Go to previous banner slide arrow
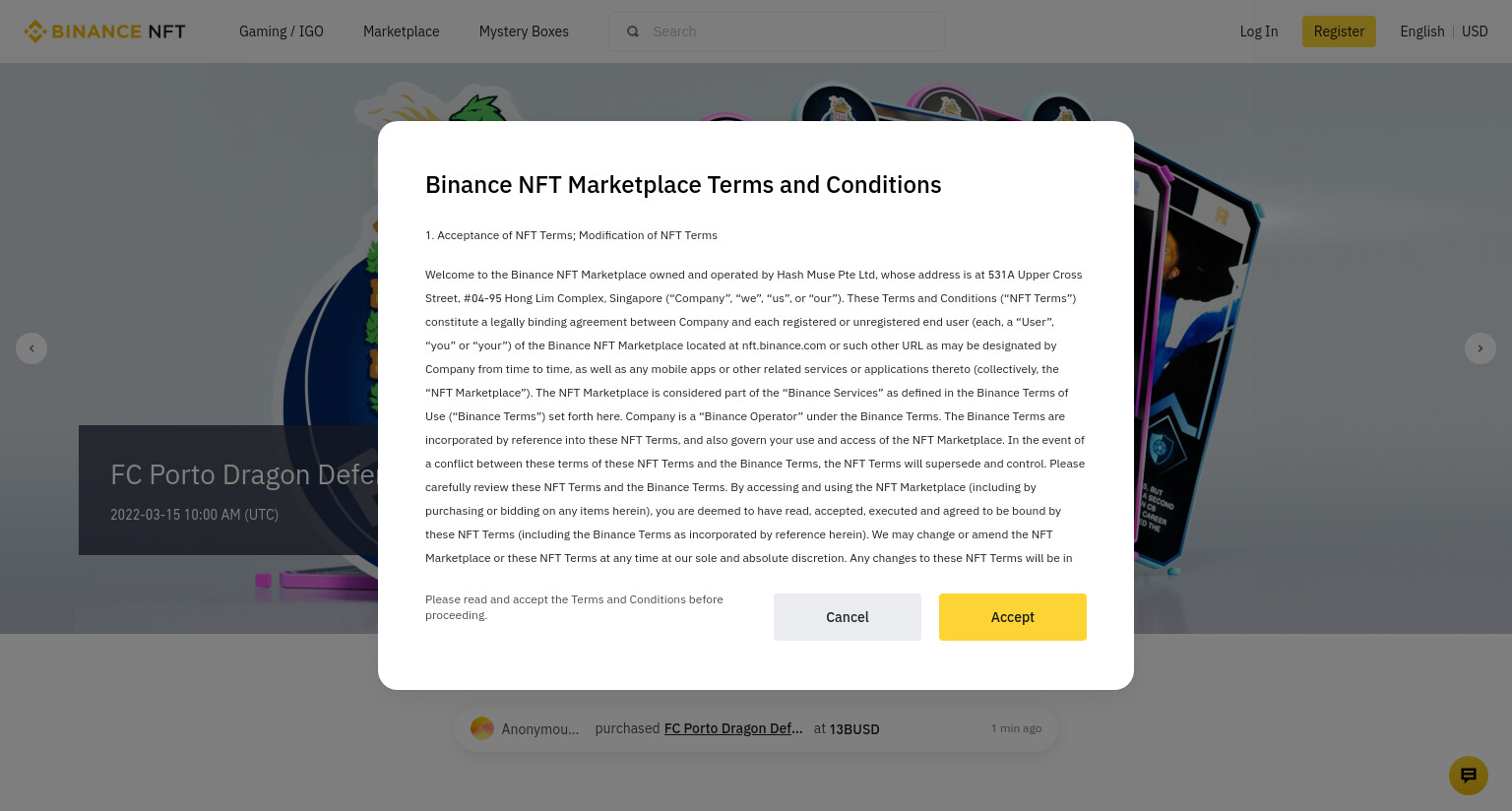 coord(31,348)
